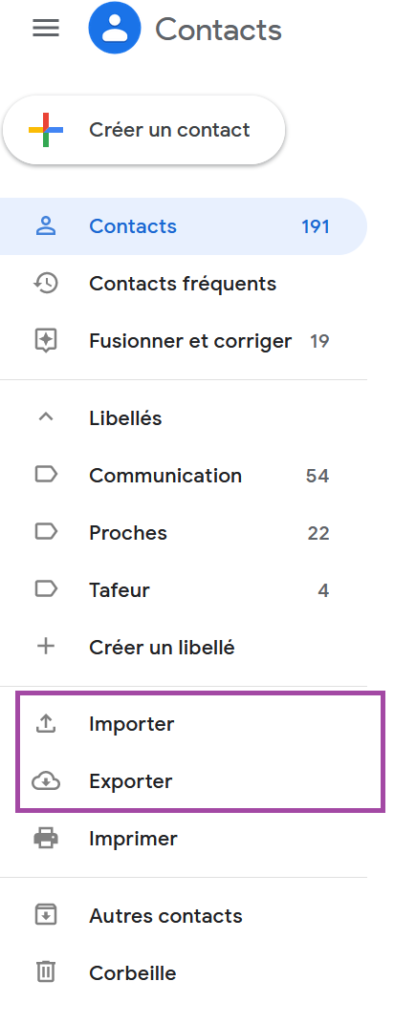Click the Exporter cloud download icon
This screenshot has height=1024, width=394.
click(x=46, y=781)
